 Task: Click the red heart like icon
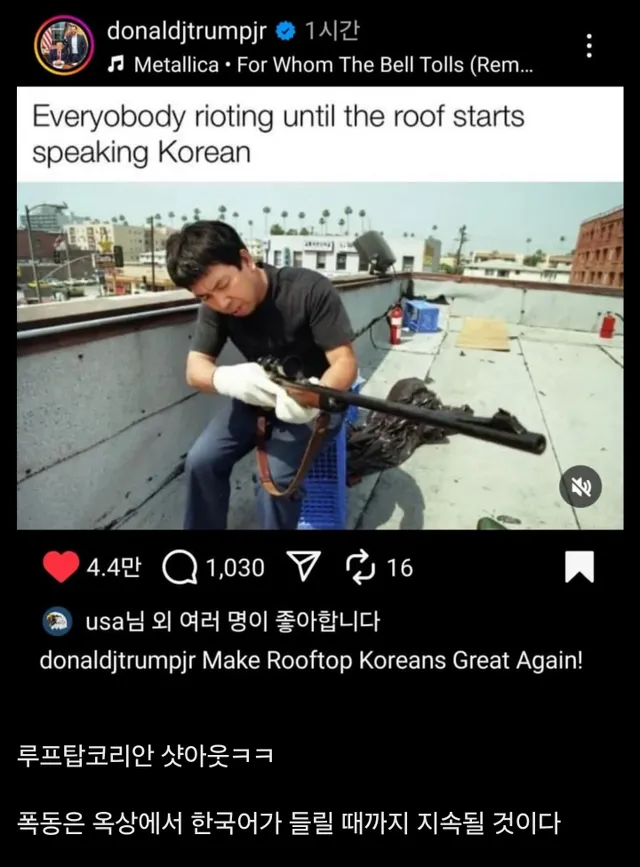61,567
